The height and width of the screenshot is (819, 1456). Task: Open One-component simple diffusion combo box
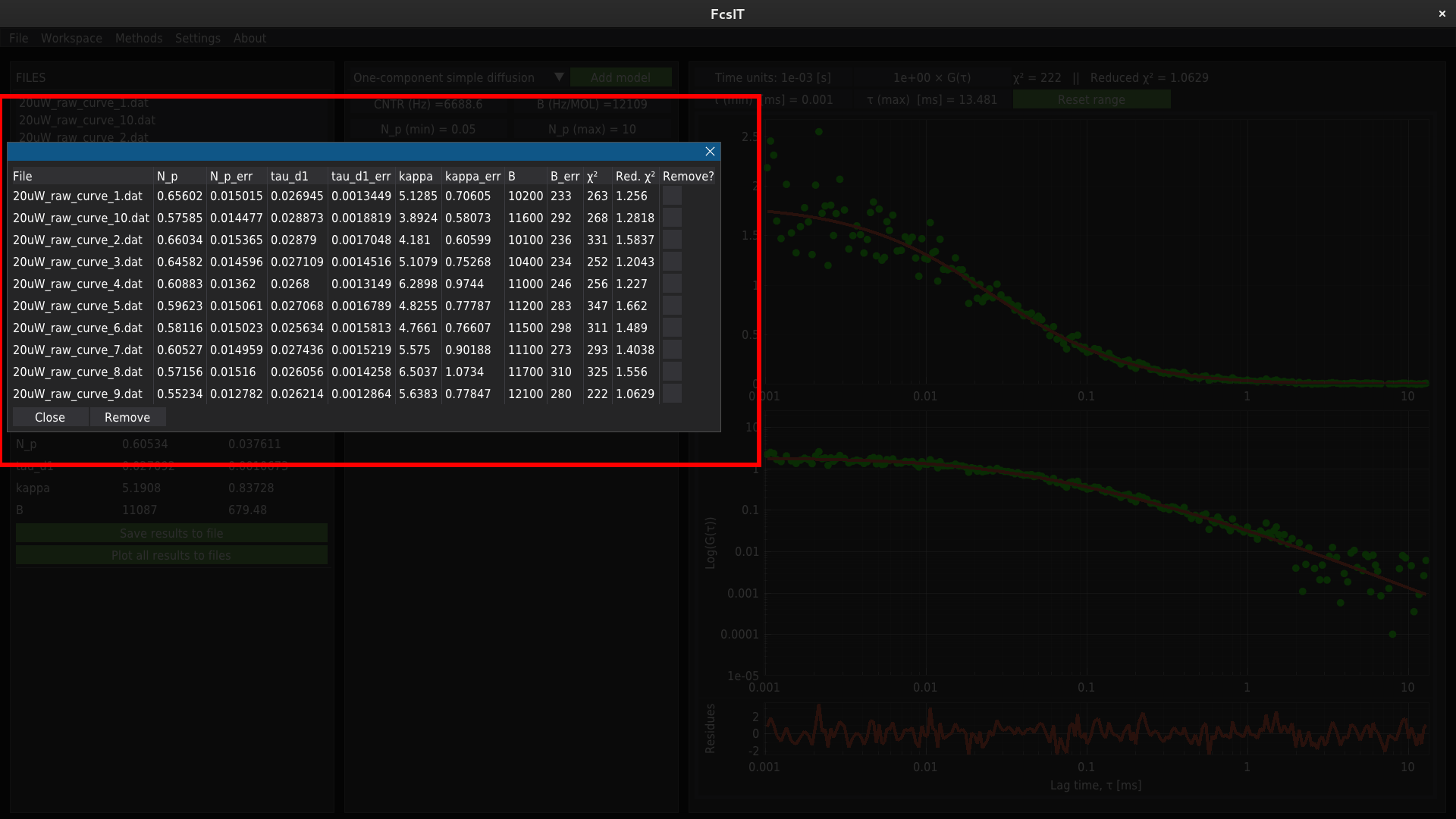point(444,78)
